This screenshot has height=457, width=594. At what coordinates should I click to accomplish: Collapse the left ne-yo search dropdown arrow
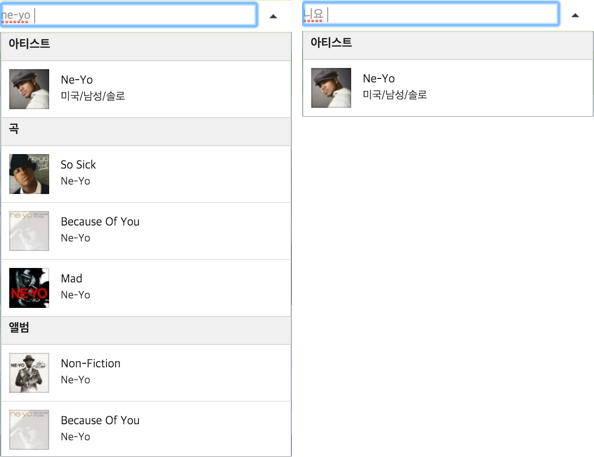click(273, 16)
